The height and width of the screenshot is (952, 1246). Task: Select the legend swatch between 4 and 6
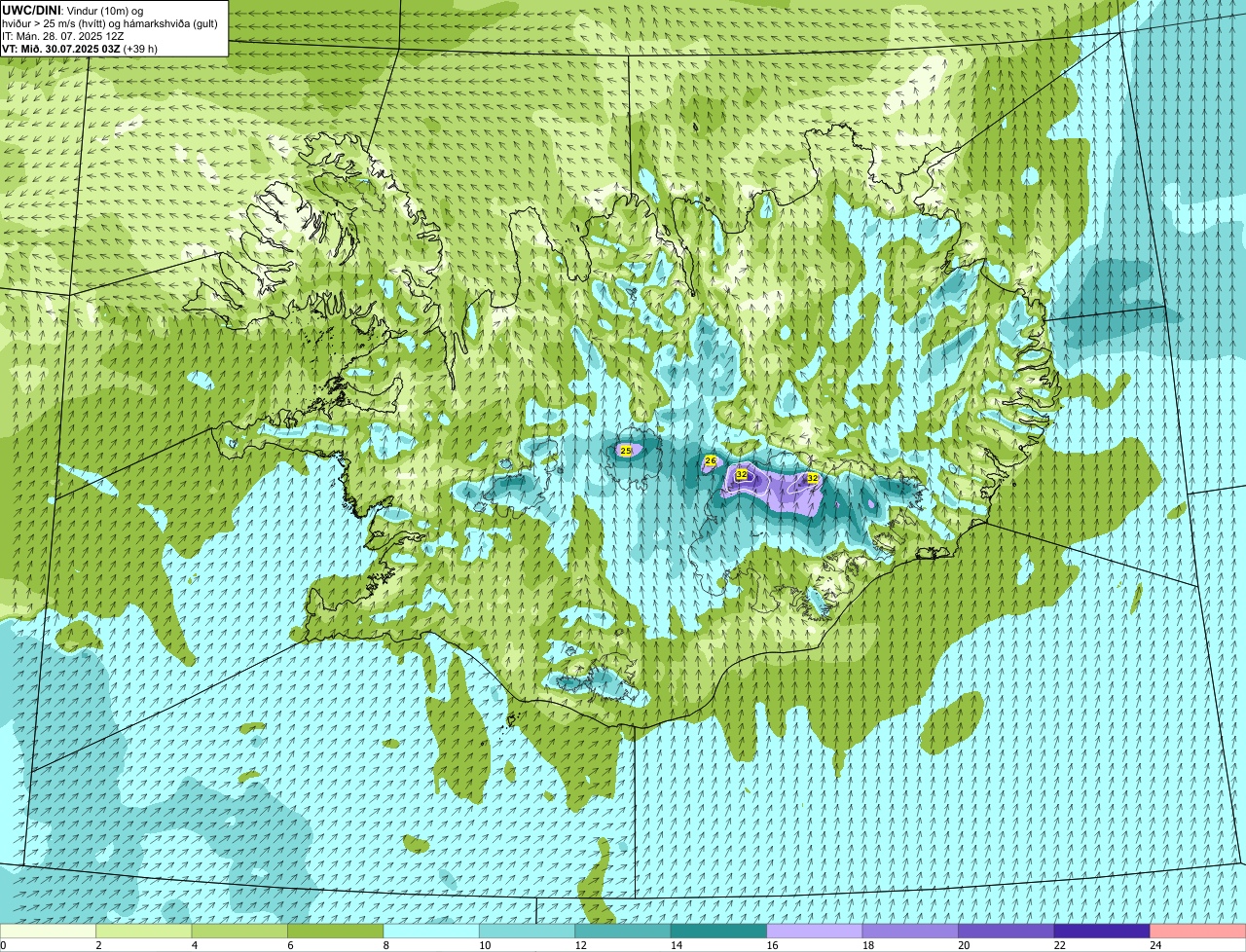(x=239, y=931)
